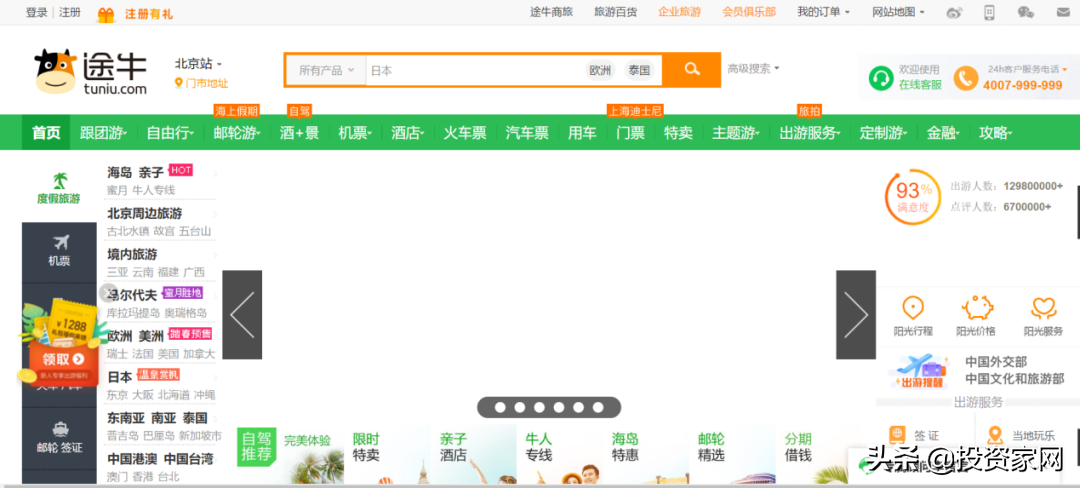Viewport: 1080px width, 488px height.
Task: Open the 门票 nav item
Action: point(630,133)
